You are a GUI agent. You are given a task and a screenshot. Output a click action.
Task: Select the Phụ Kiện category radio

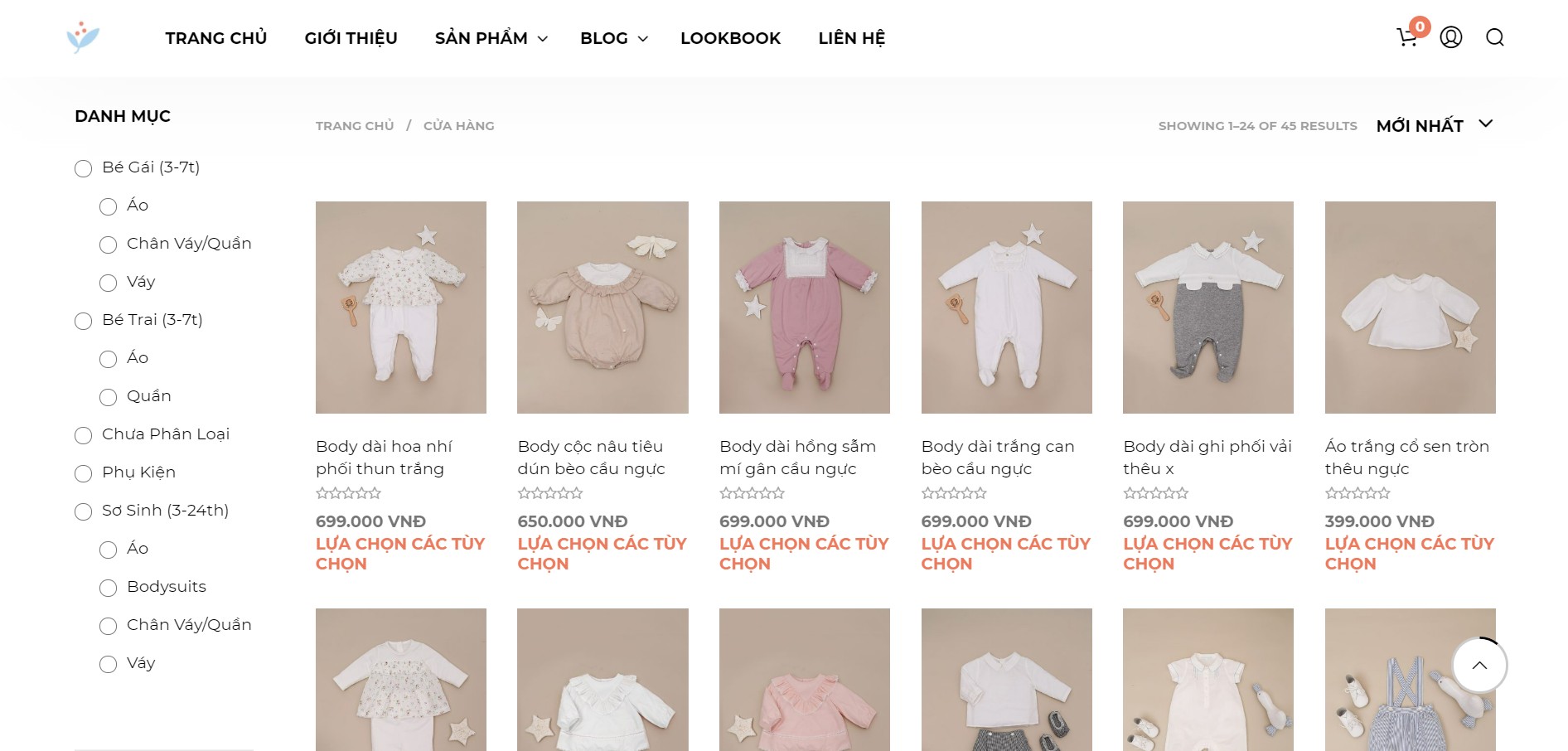[83, 474]
